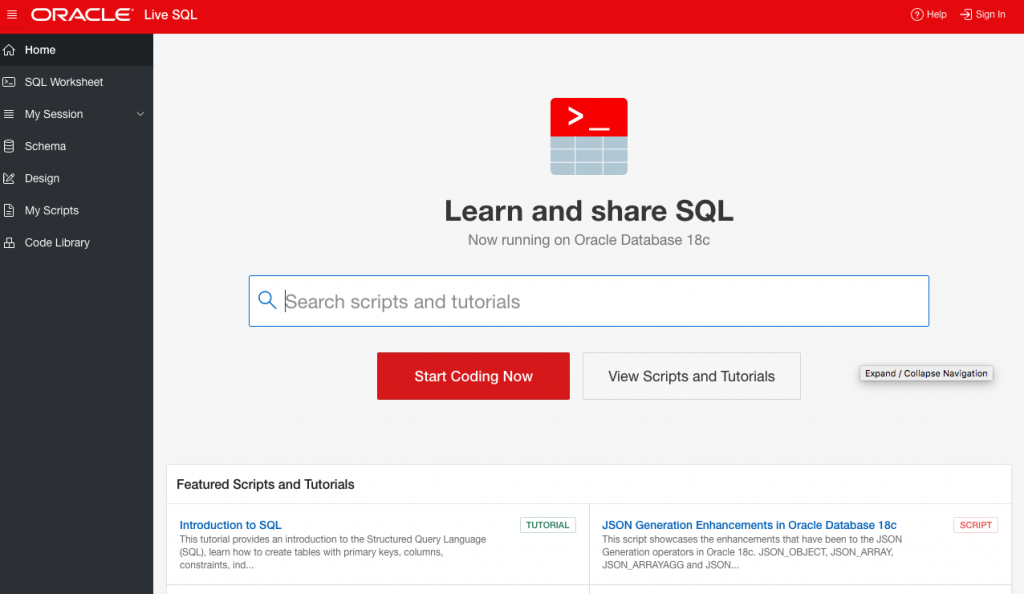
Task: Open My Session in the sidebar
Action: click(x=54, y=114)
